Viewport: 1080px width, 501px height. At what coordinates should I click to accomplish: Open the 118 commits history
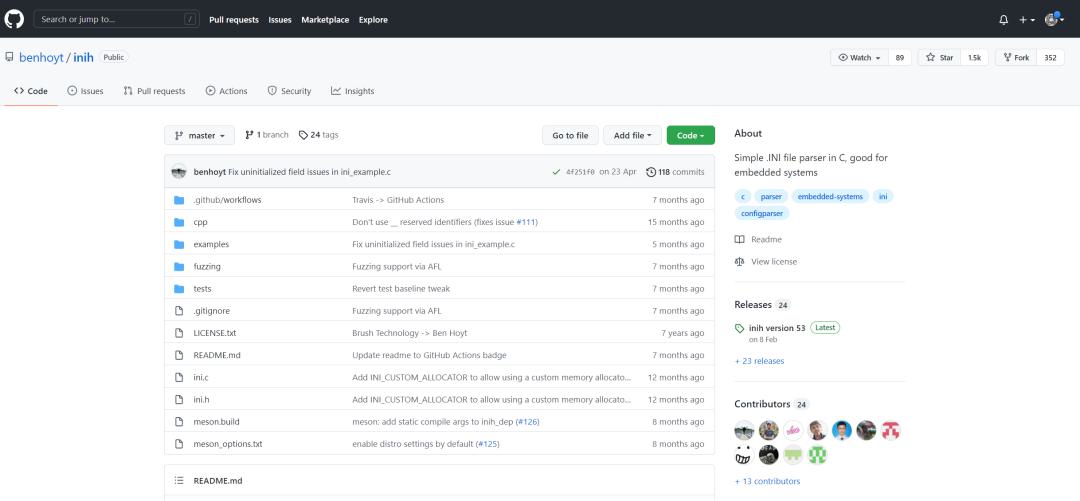point(675,172)
